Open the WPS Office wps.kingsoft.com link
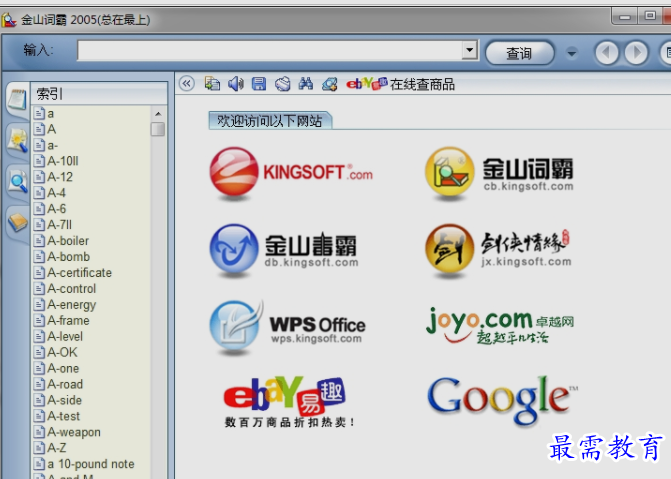 click(288, 326)
